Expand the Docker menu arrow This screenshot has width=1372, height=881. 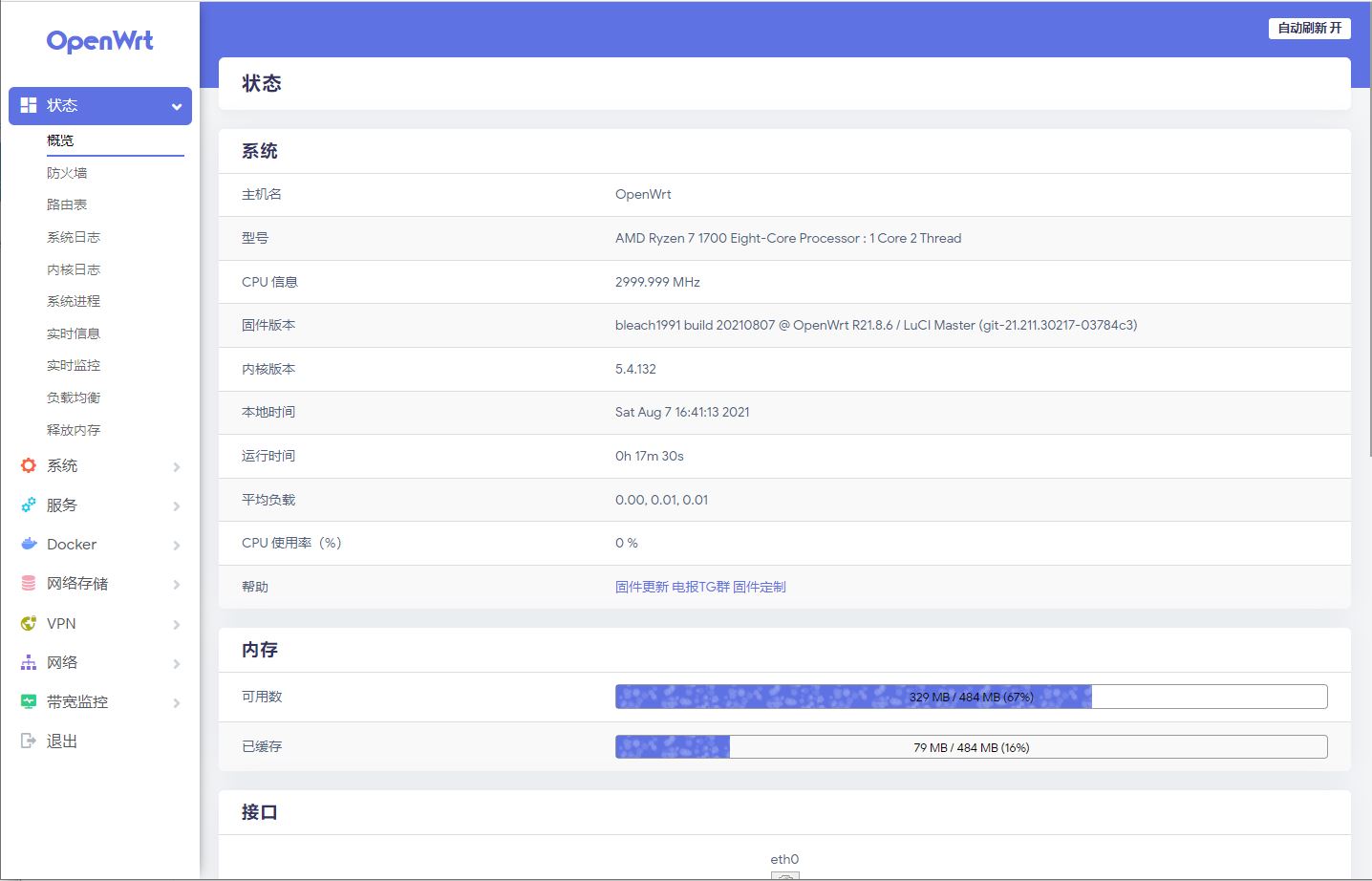177,546
